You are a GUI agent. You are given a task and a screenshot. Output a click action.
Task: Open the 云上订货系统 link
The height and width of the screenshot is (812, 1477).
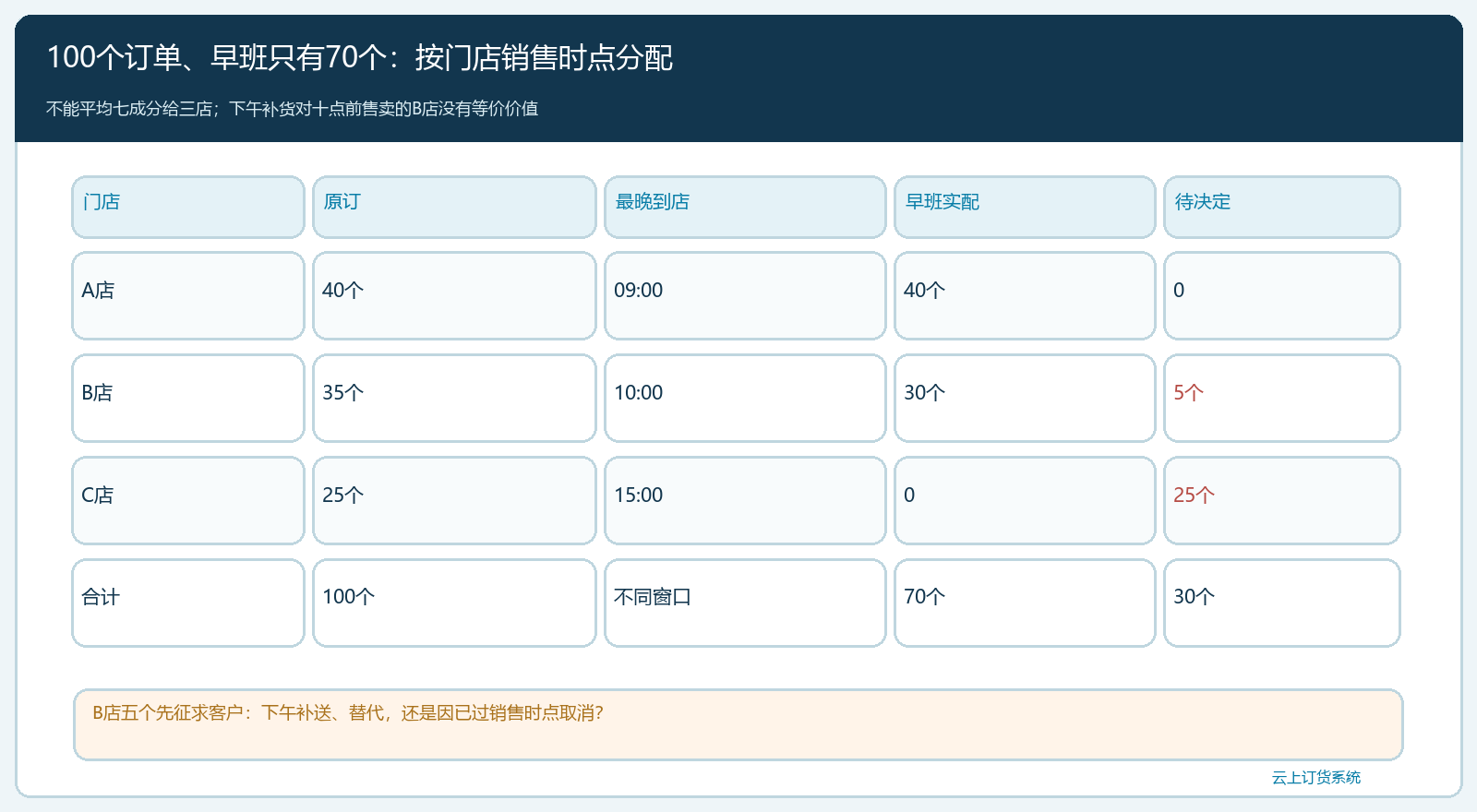tap(1315, 778)
